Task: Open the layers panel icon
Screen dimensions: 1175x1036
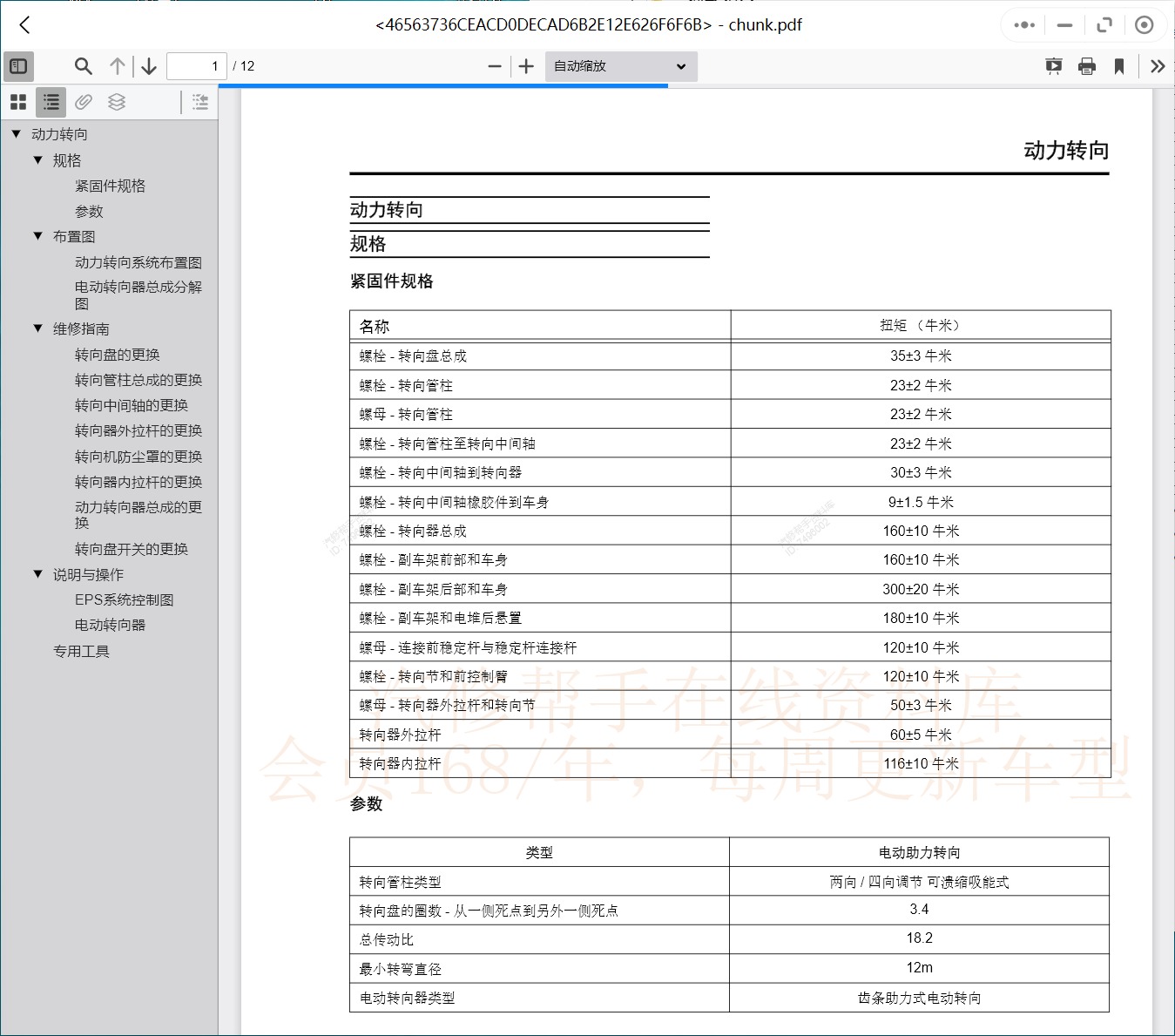Action: pos(115,102)
